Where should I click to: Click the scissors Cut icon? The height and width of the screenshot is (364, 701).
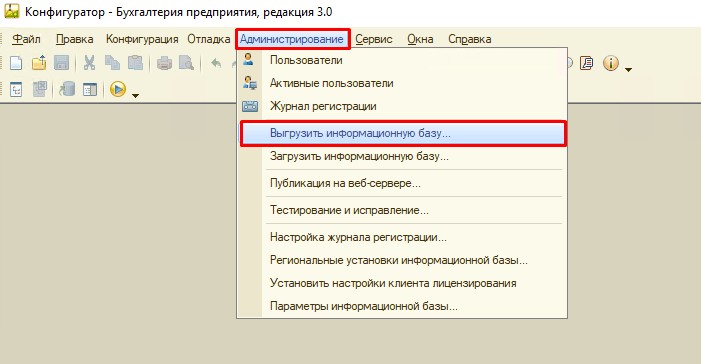[x=89, y=63]
